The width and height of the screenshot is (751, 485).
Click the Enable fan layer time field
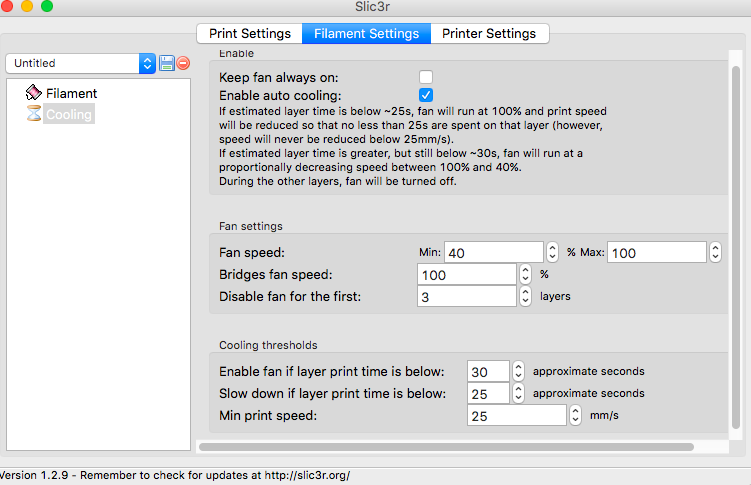pos(488,371)
